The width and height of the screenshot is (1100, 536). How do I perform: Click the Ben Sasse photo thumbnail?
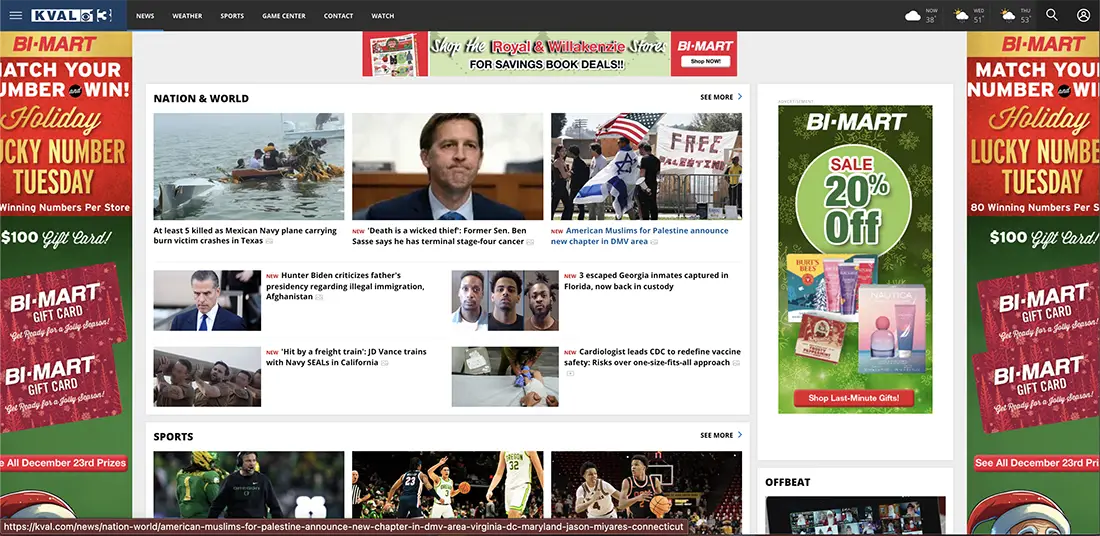448,167
